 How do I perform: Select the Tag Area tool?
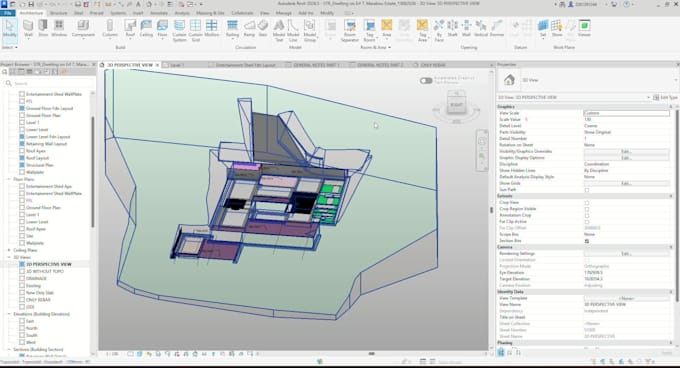[x=422, y=30]
